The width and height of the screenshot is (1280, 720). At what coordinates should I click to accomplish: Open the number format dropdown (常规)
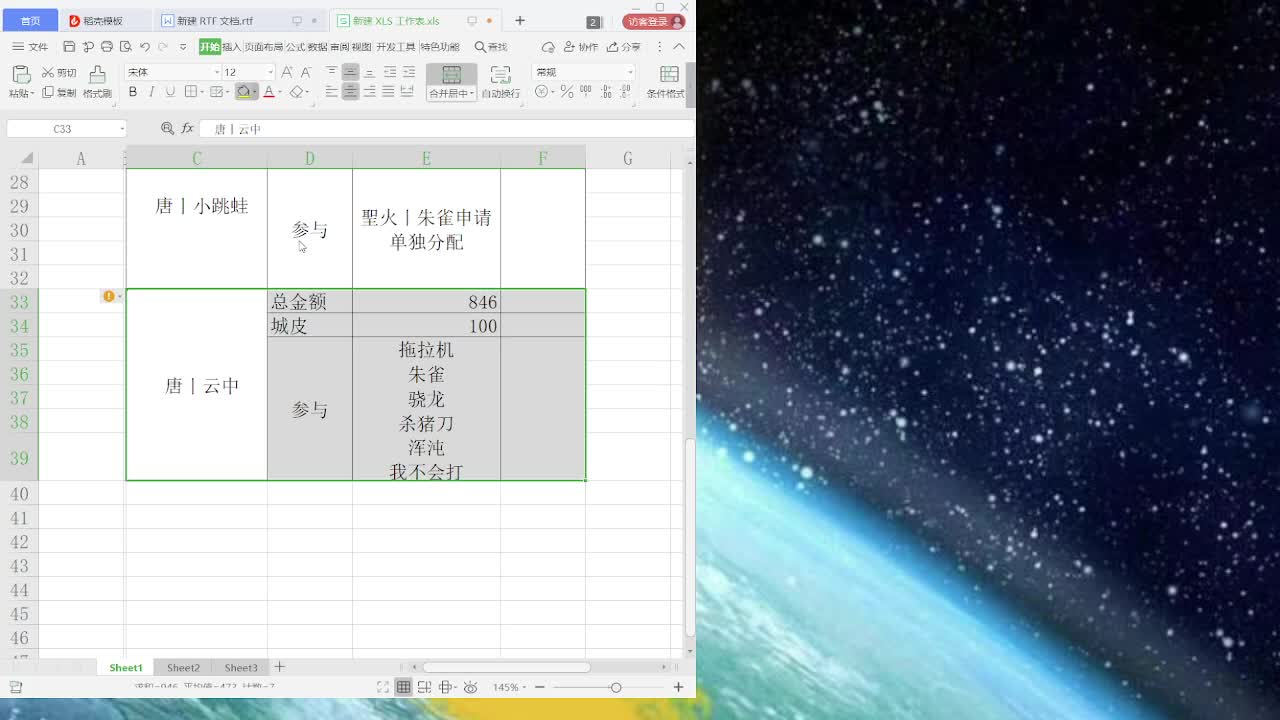[x=630, y=72]
